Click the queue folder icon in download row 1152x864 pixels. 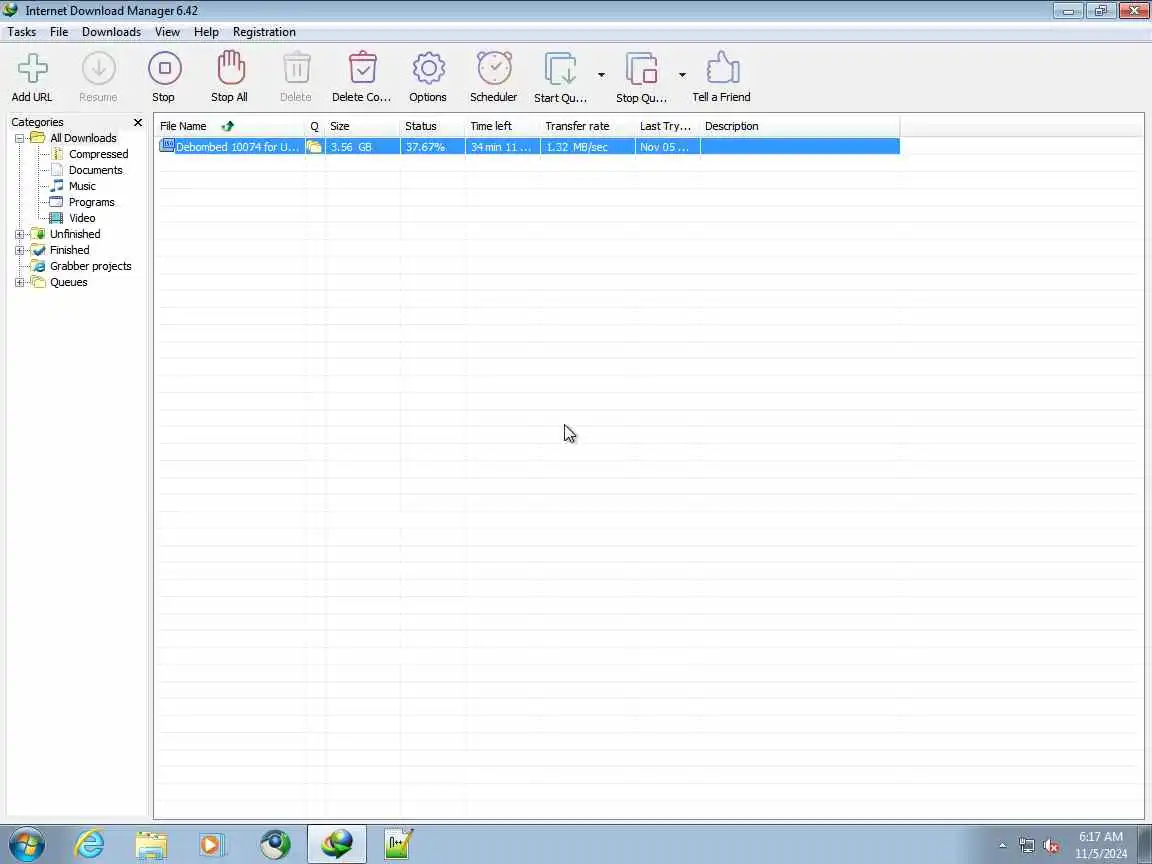[314, 146]
